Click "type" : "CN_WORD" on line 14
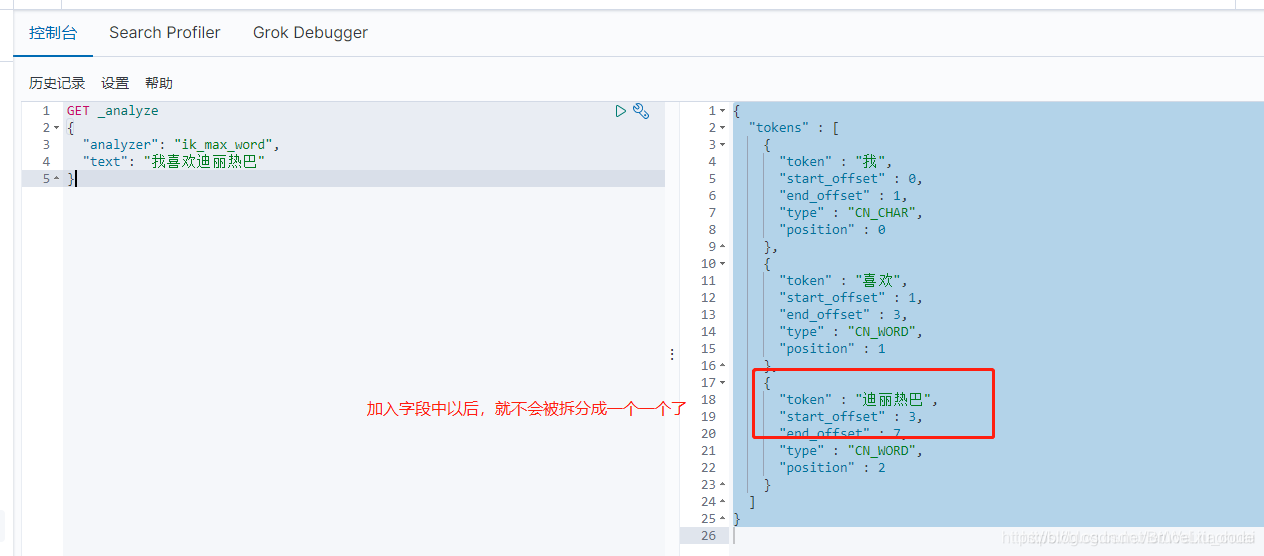This screenshot has height=556, width=1264. point(850,332)
